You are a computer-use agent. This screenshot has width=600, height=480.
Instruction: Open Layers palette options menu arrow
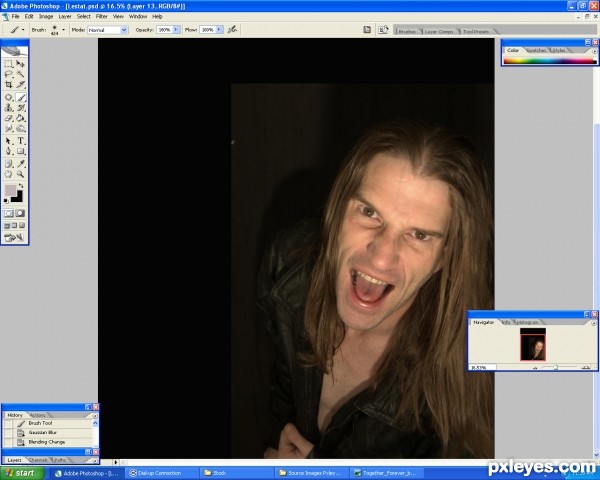click(x=95, y=460)
